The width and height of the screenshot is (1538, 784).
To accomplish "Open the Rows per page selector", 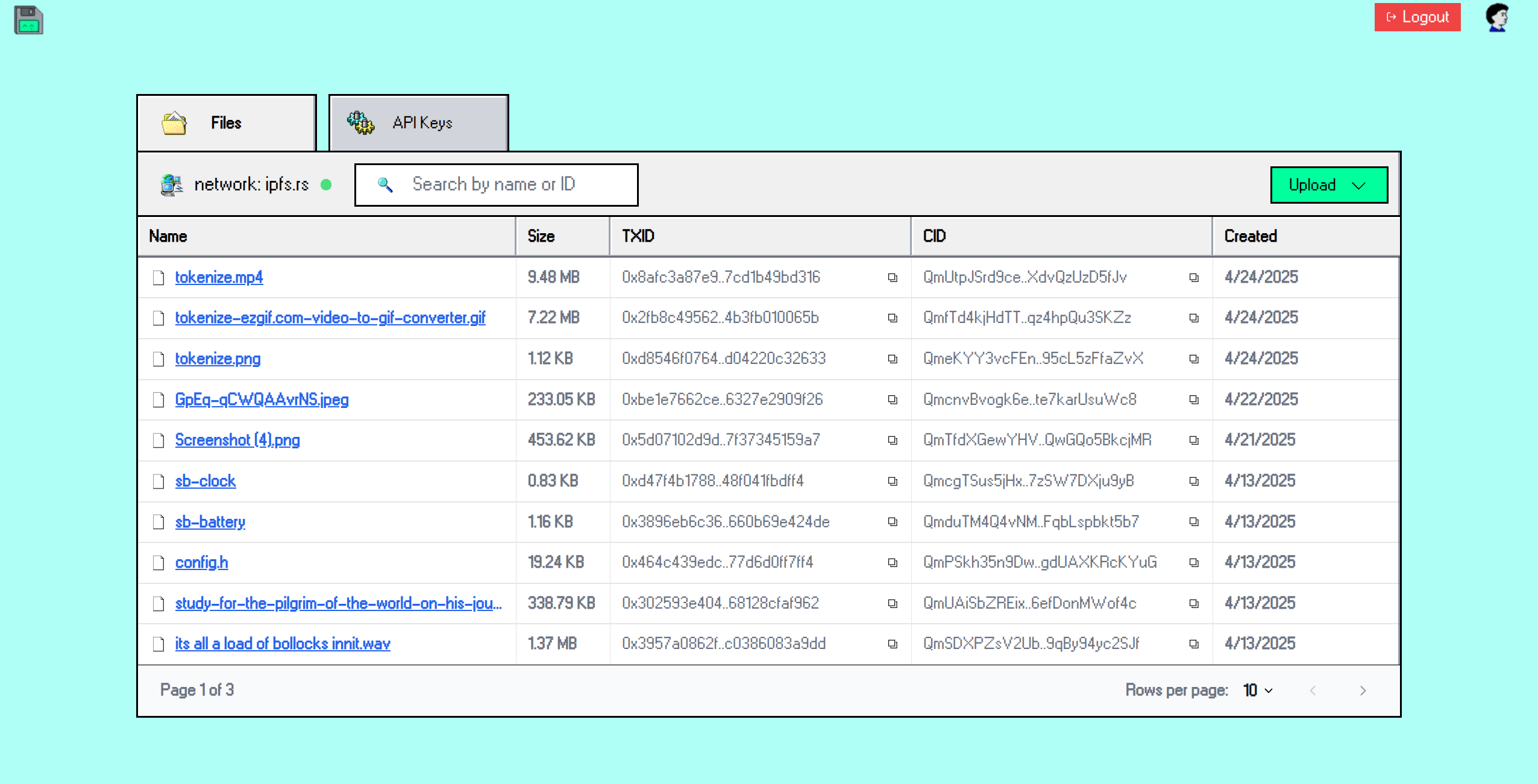I will 1258,690.
